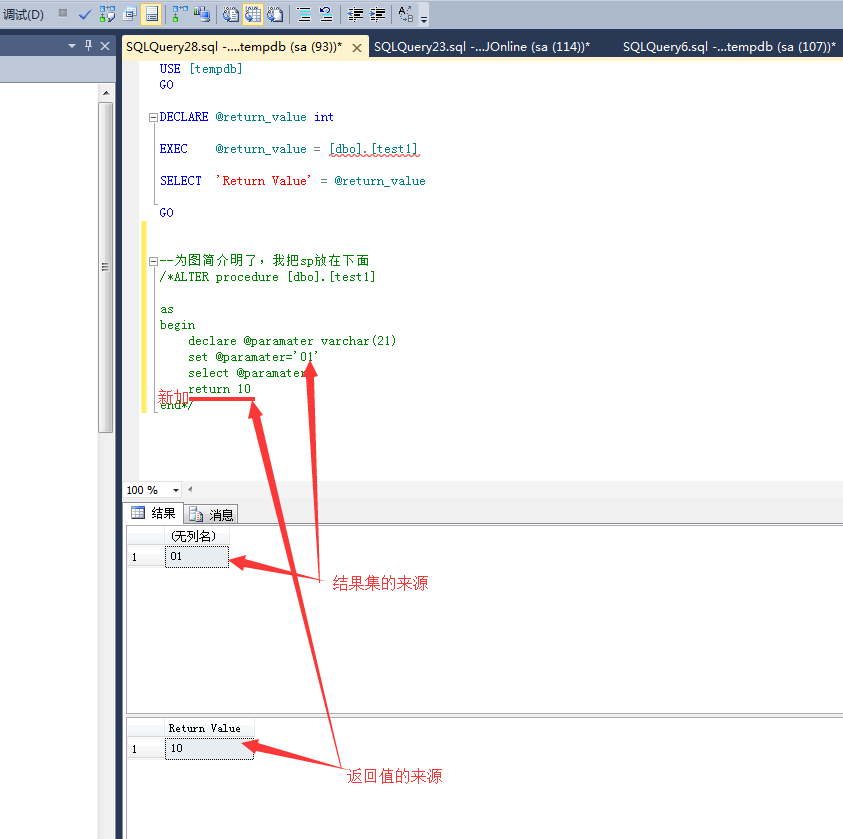Click the side panel vertical scrollbar thumb
Screen dimensions: 843x839
(105, 267)
